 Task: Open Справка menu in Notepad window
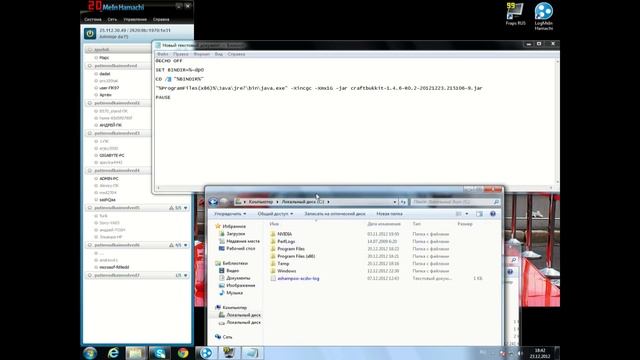(x=236, y=54)
